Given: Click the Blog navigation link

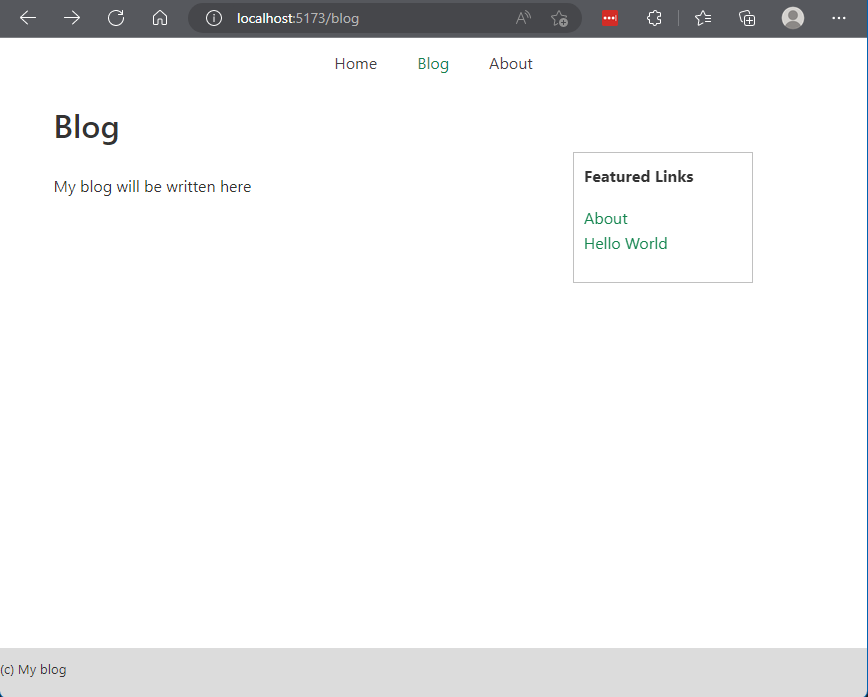Looking at the screenshot, I should pyautogui.click(x=433, y=63).
